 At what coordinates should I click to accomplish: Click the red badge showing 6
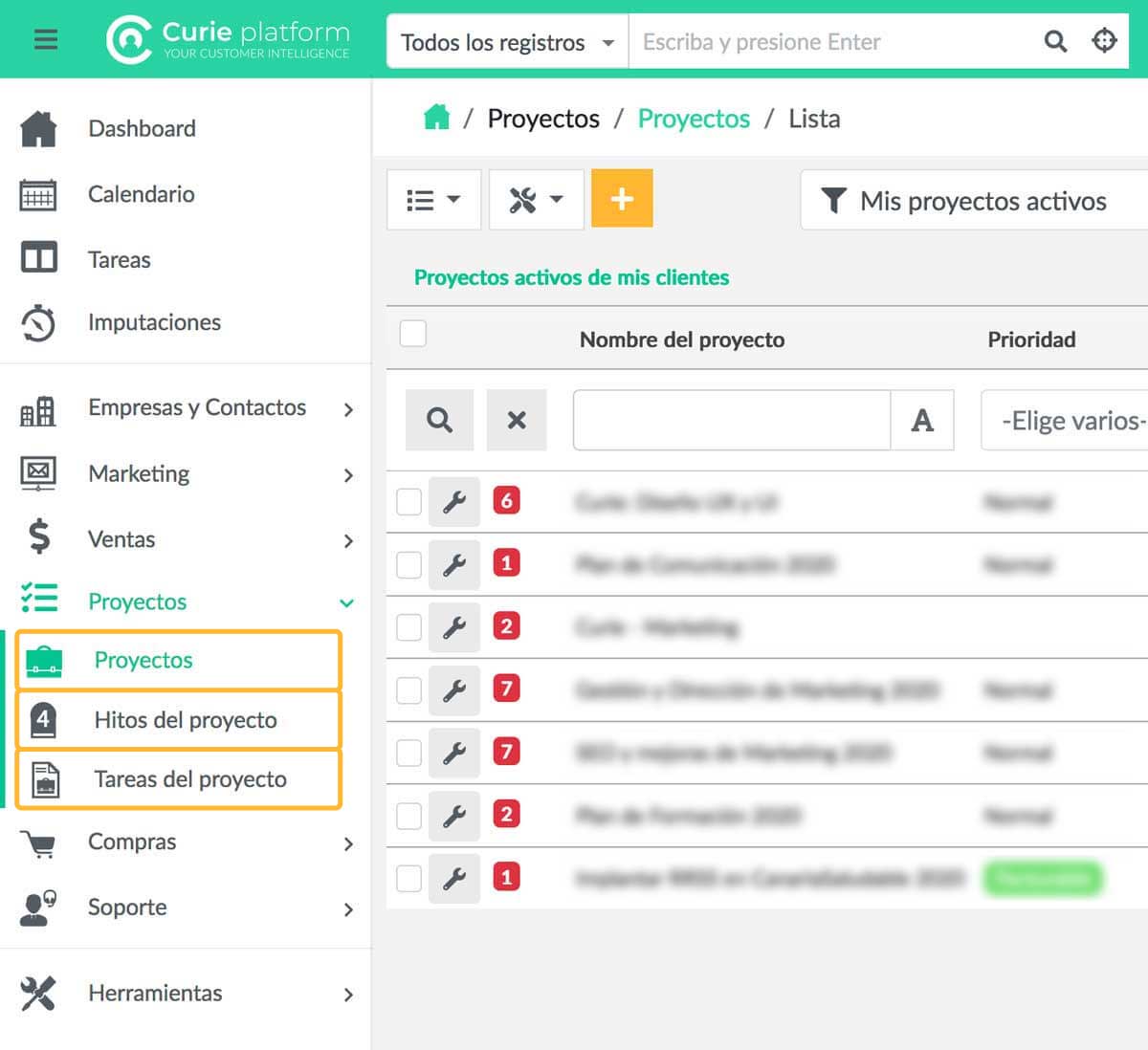pos(506,500)
